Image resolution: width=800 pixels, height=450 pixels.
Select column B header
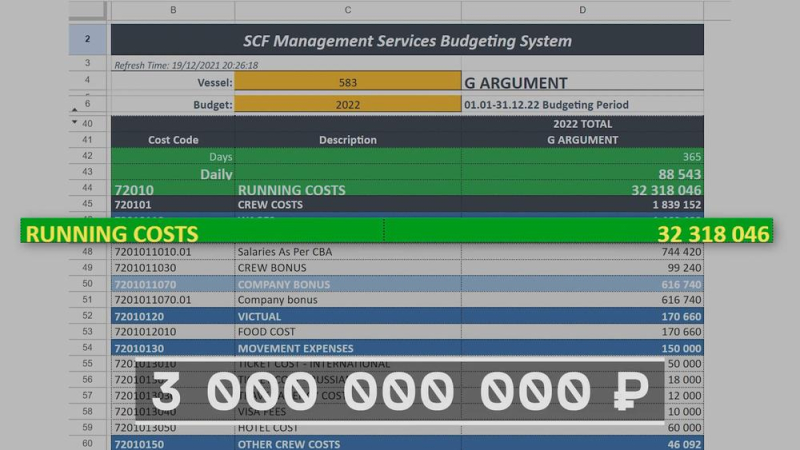coord(173,10)
